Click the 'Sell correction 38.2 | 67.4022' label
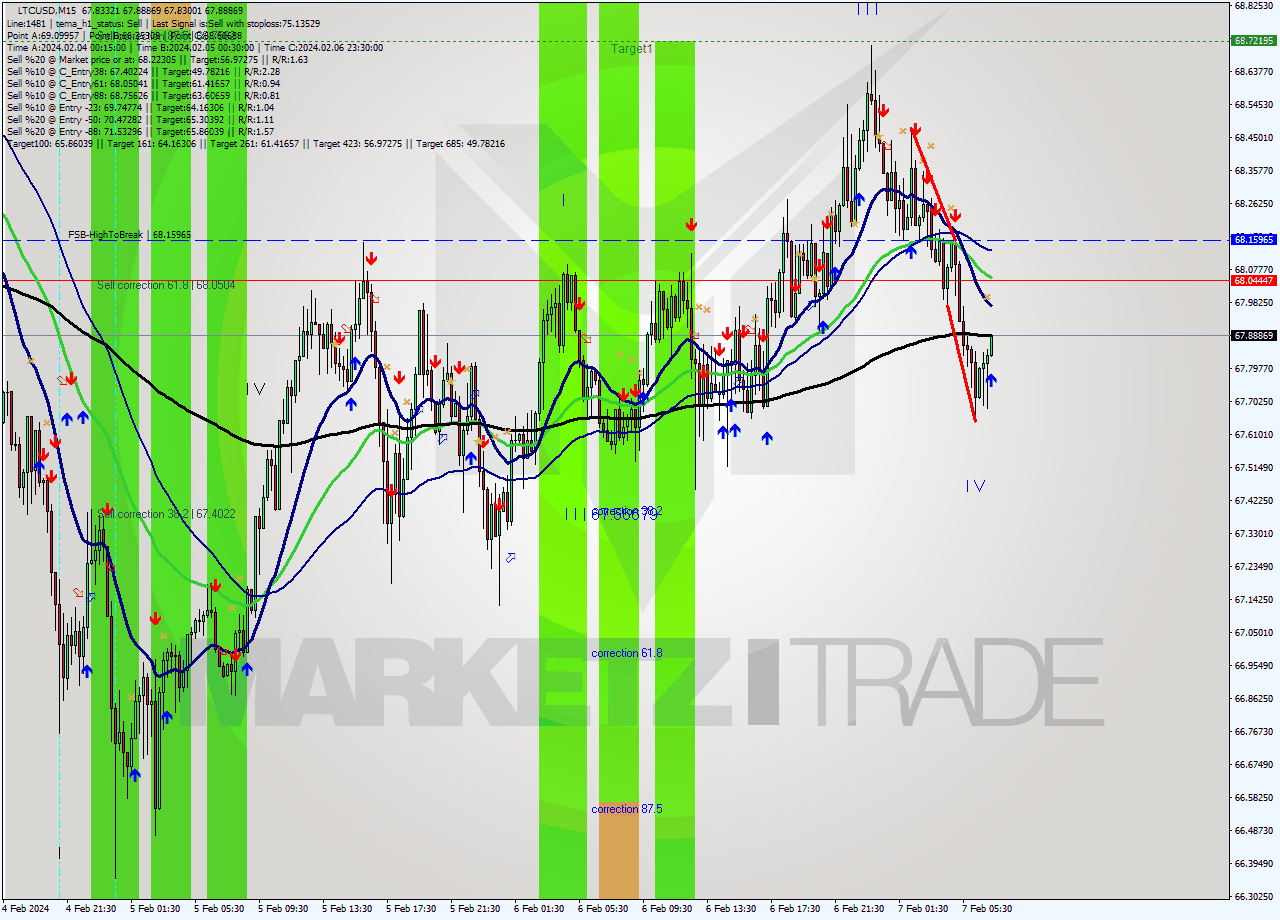 coord(166,514)
